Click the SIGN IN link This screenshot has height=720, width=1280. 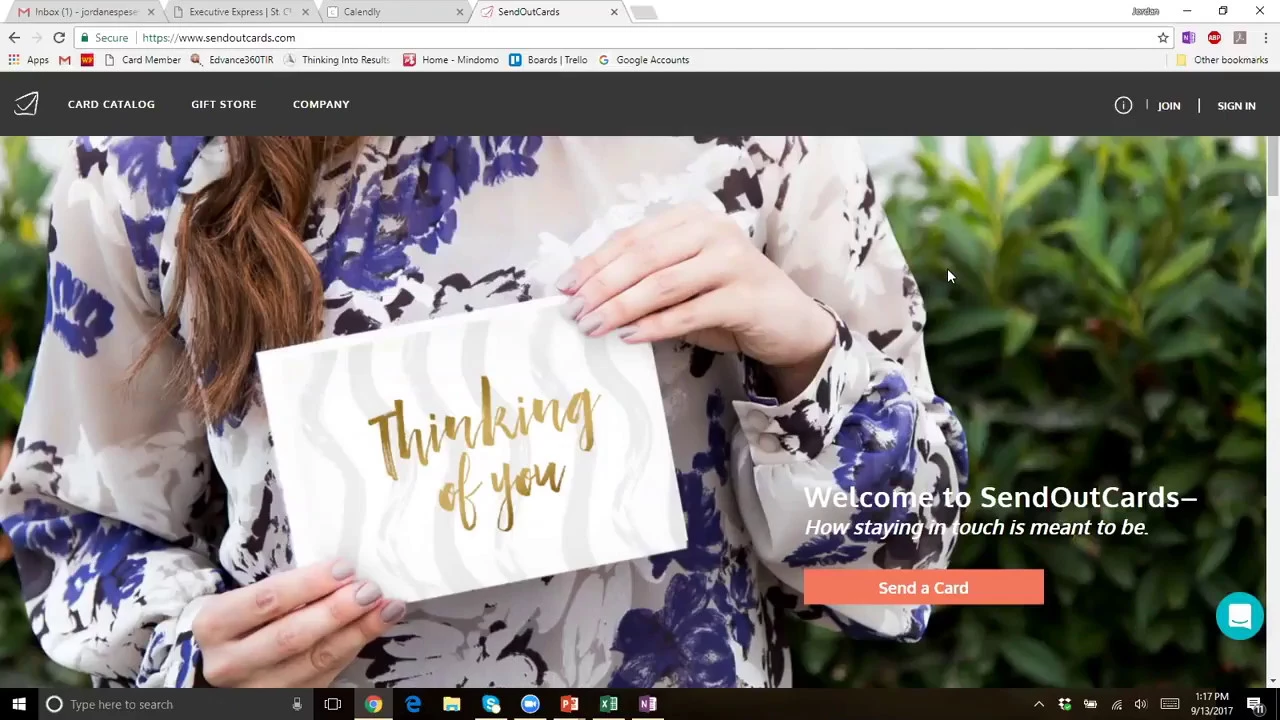click(1236, 106)
